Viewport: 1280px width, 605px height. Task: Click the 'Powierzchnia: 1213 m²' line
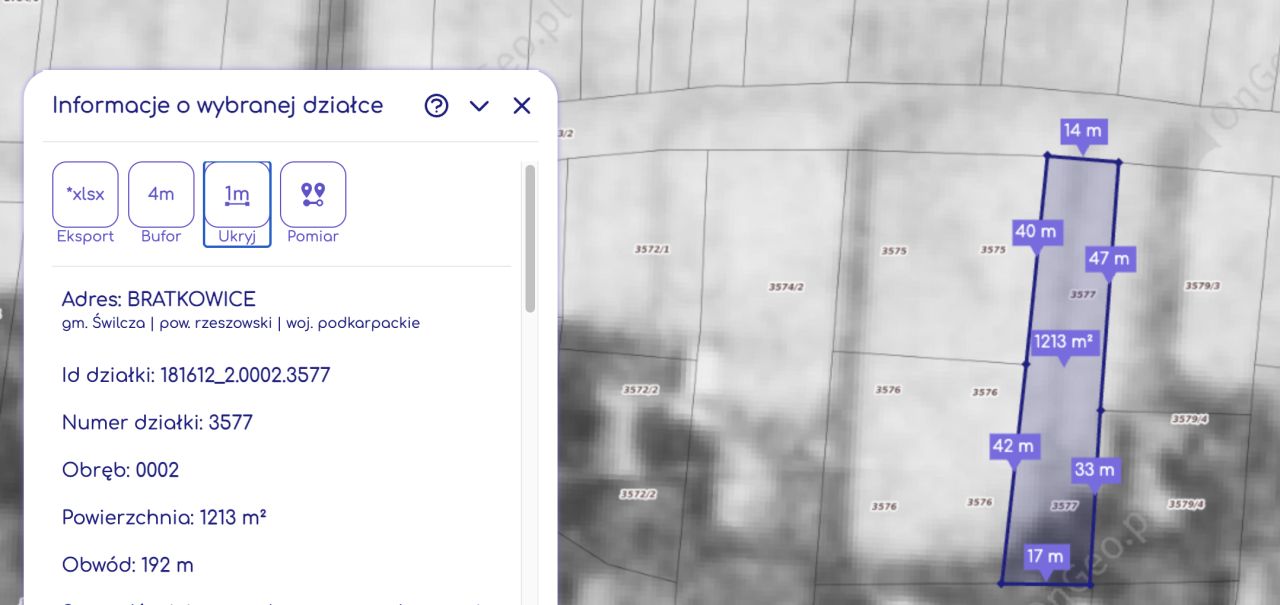click(164, 518)
